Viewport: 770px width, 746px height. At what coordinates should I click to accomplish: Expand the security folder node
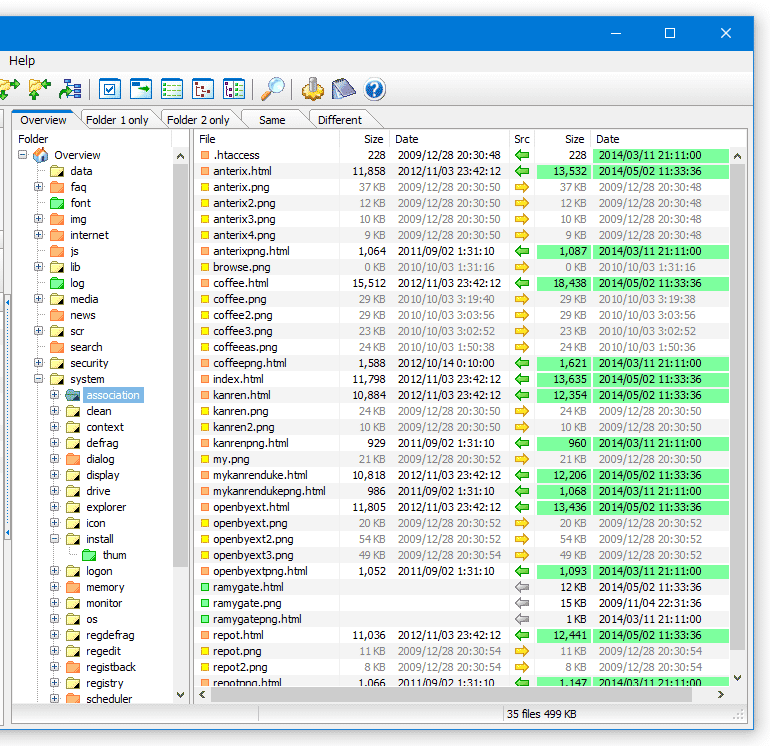click(39, 362)
